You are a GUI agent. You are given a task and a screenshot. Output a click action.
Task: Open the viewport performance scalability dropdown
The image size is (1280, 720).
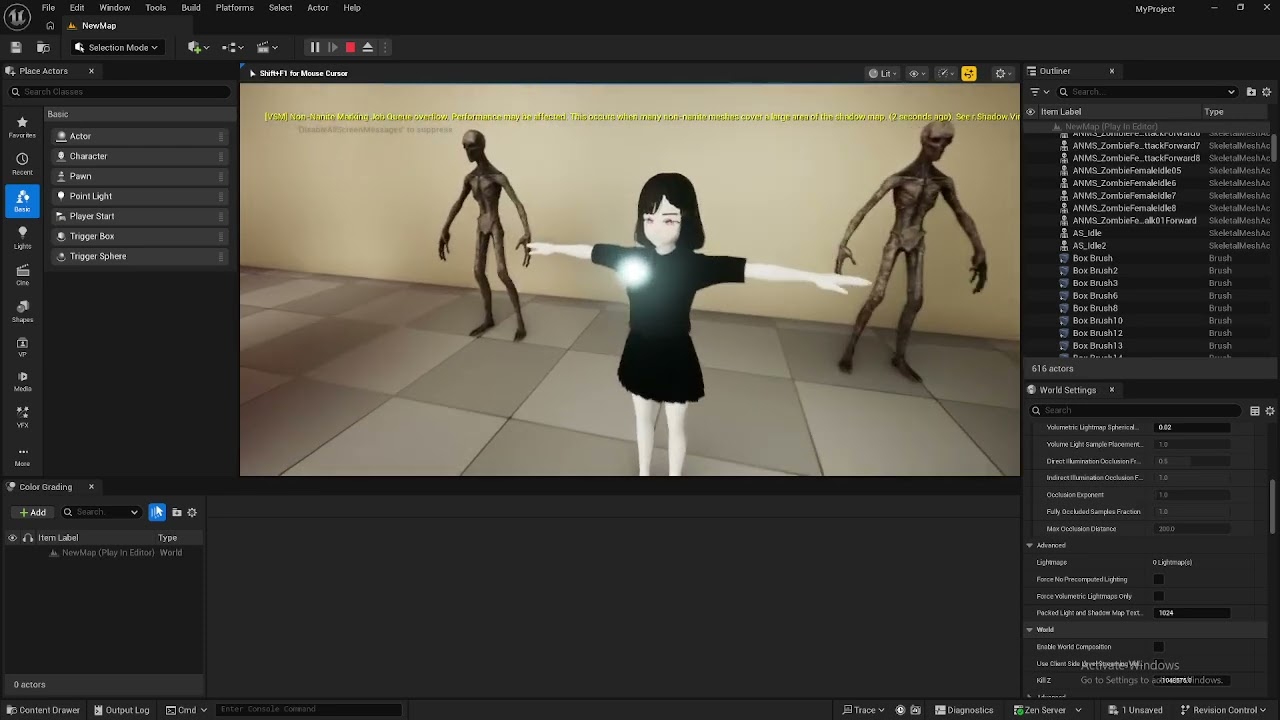(944, 73)
